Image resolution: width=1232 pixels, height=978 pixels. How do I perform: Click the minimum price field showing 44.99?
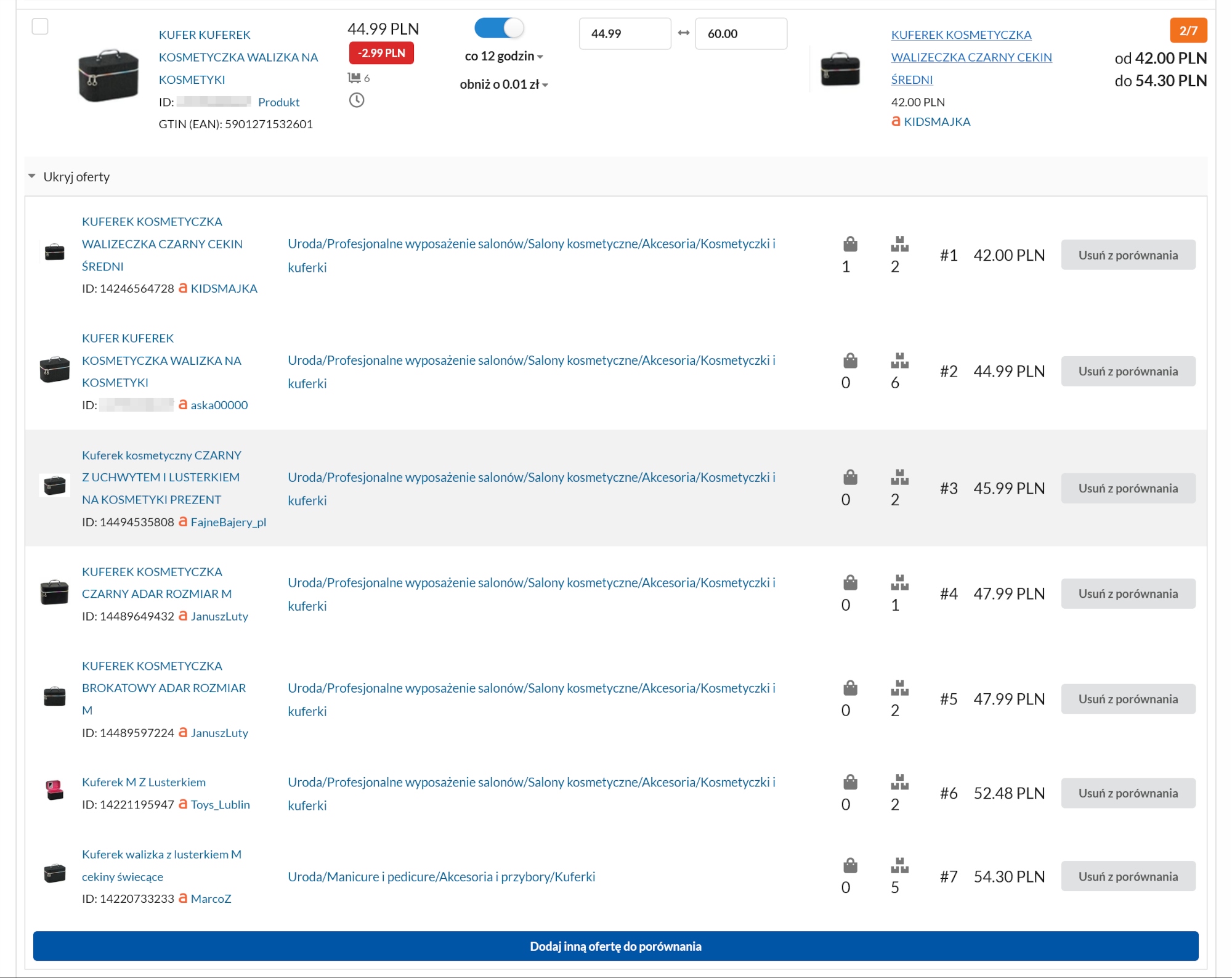click(x=624, y=34)
